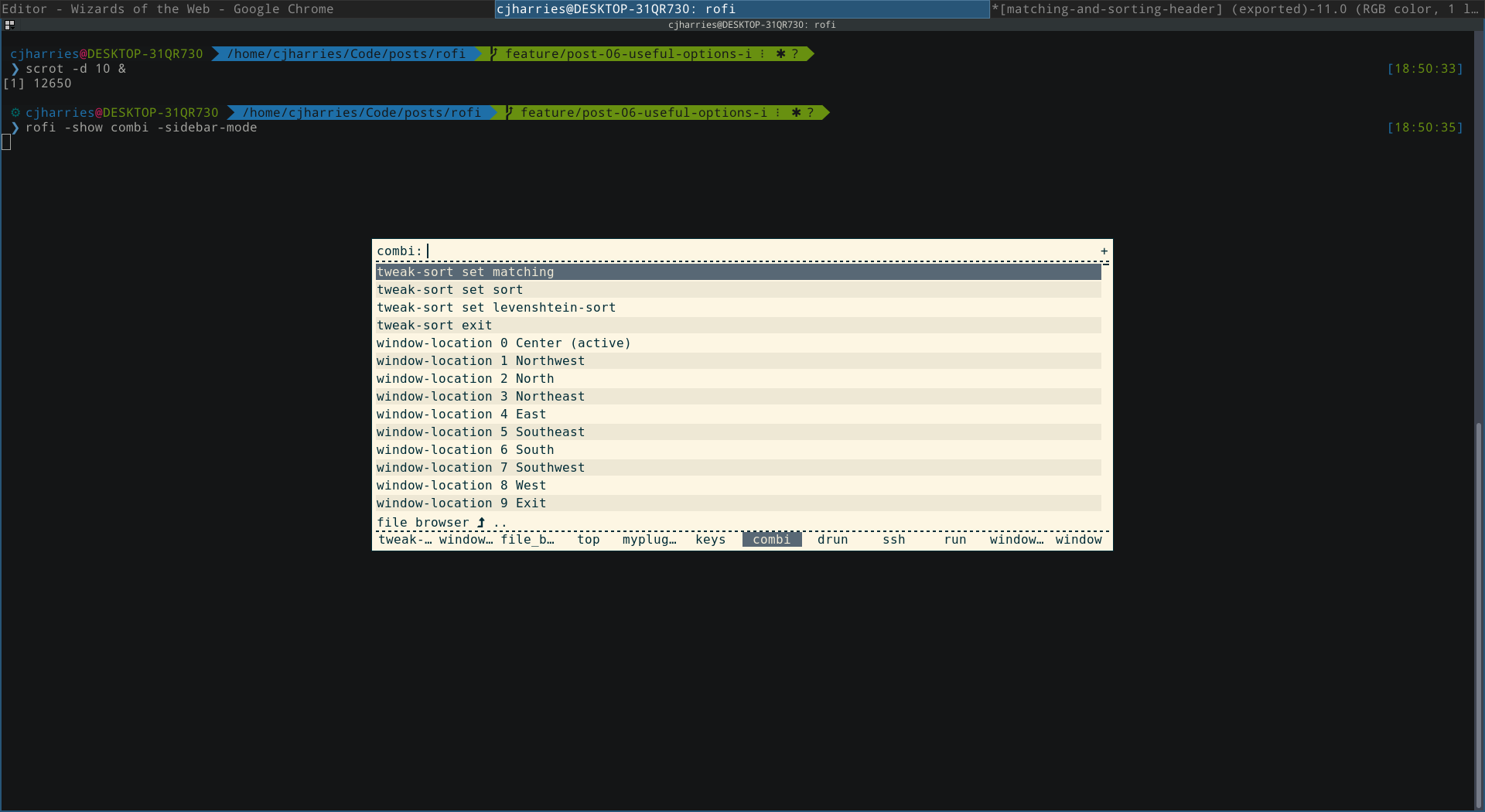Switch to the last 'window' mode tab
The image size is (1485, 812).
click(1078, 539)
